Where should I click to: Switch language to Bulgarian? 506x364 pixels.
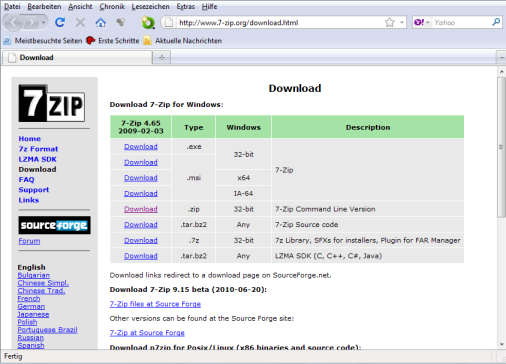pyautogui.click(x=34, y=275)
